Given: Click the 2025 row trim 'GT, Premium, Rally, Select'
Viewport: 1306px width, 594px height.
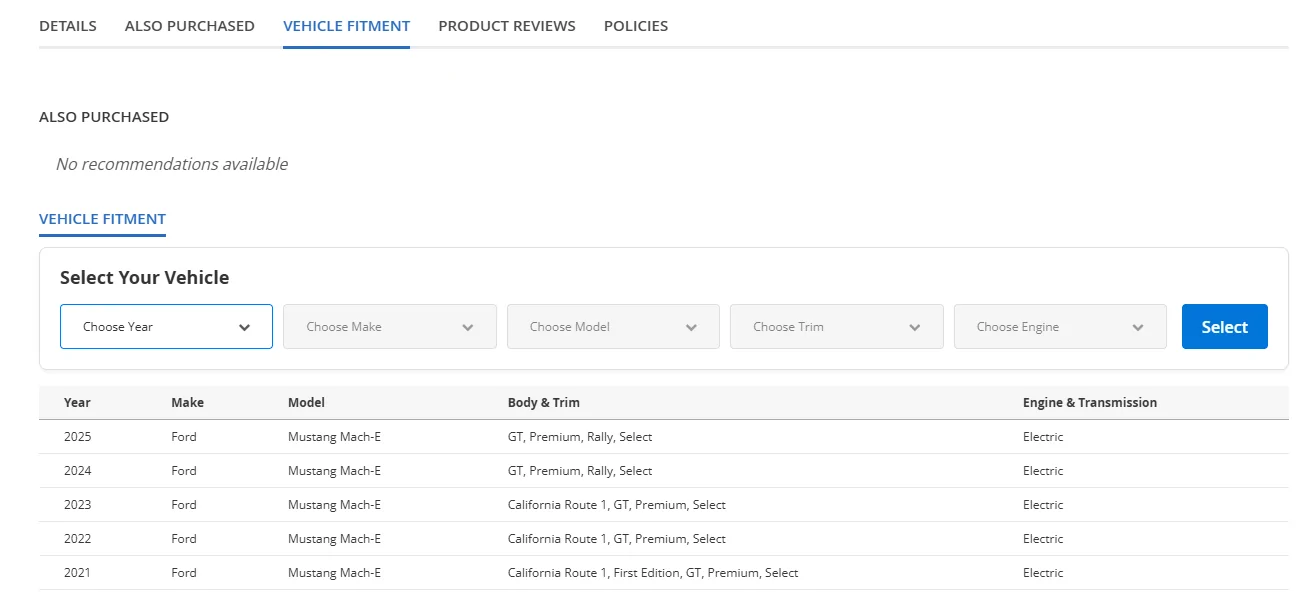Looking at the screenshot, I should (x=580, y=437).
